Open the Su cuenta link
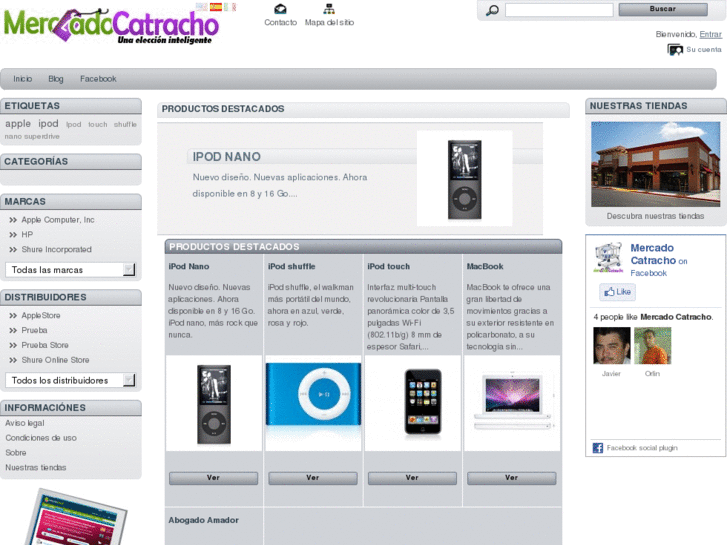 (x=704, y=50)
